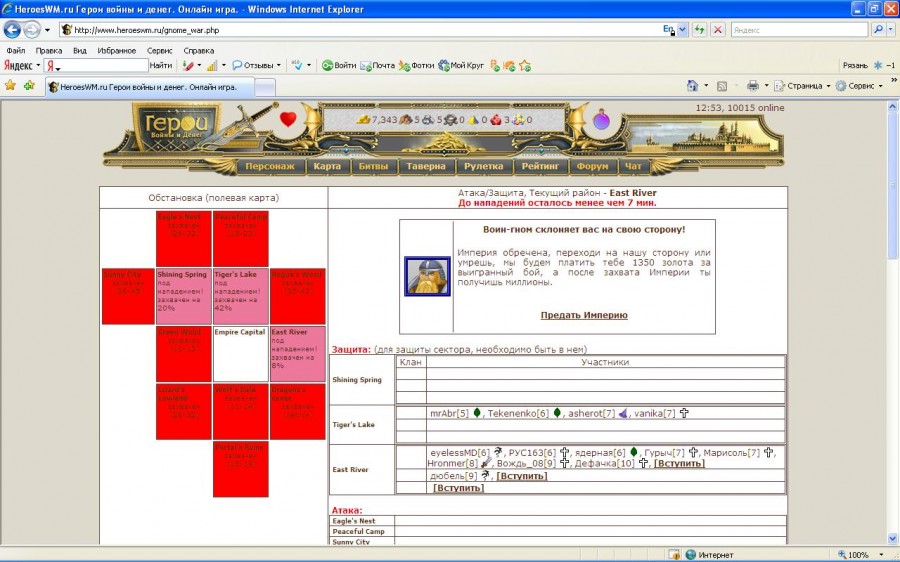Click the red heart health icon

288,119
